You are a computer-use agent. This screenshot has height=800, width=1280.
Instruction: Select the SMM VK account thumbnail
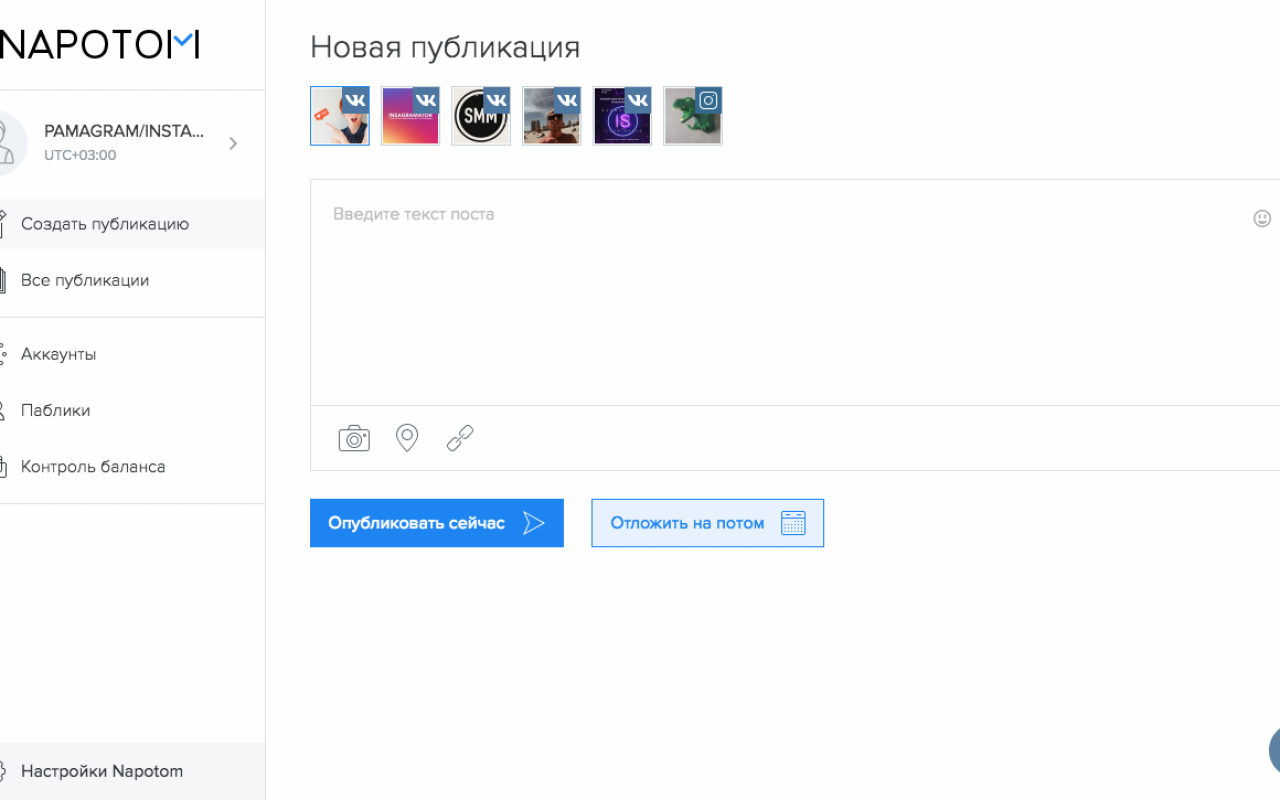481,116
